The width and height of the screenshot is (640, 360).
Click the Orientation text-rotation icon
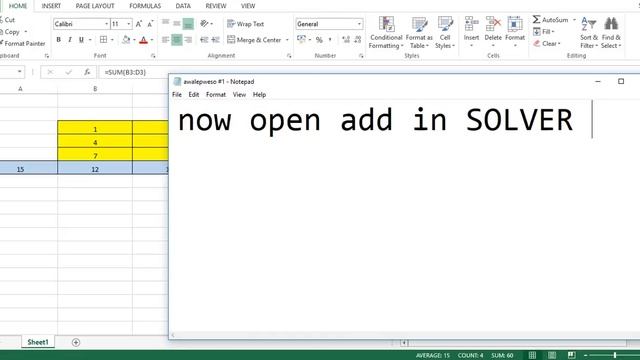tap(204, 24)
